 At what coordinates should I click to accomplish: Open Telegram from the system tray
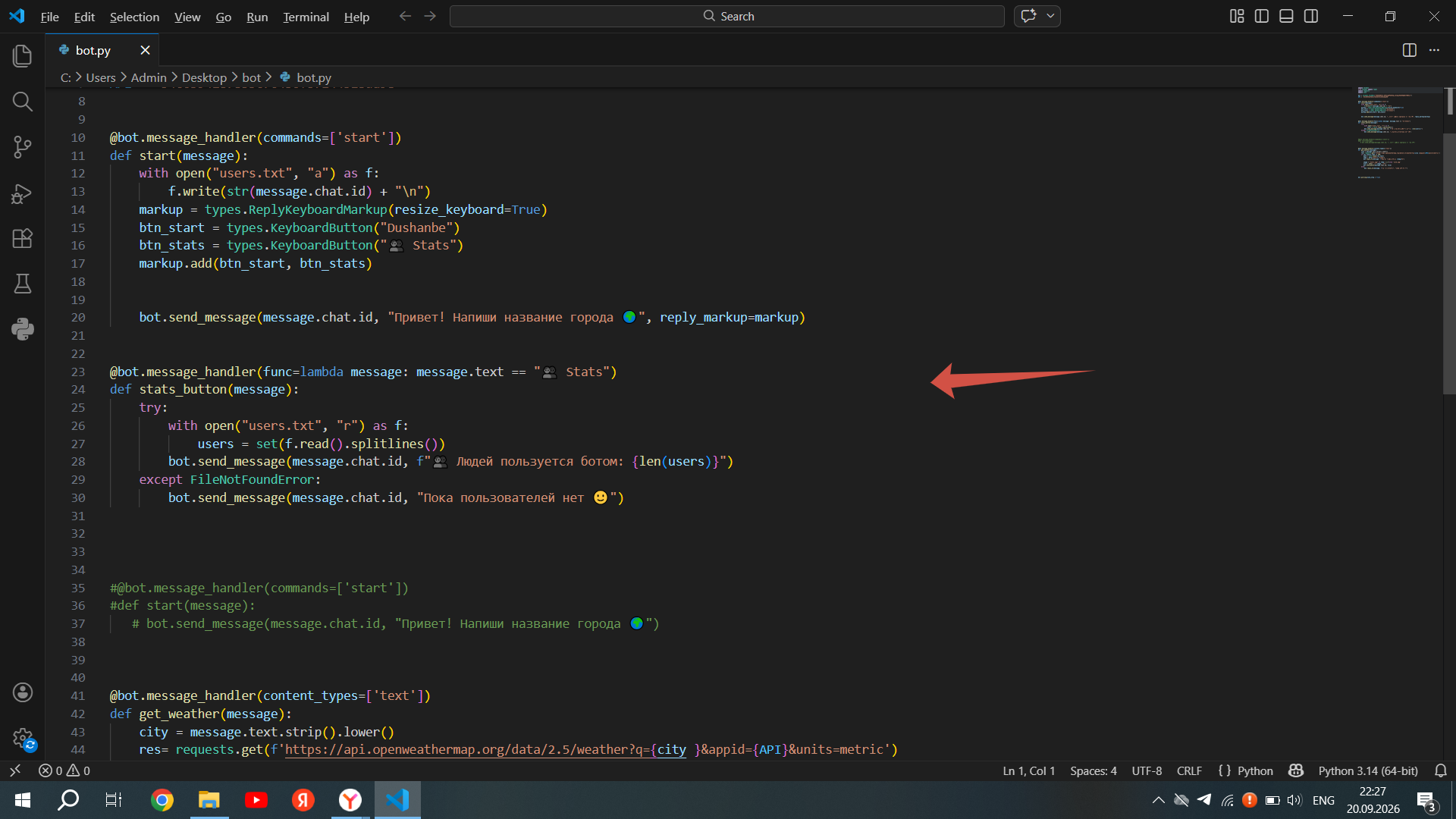1204,800
